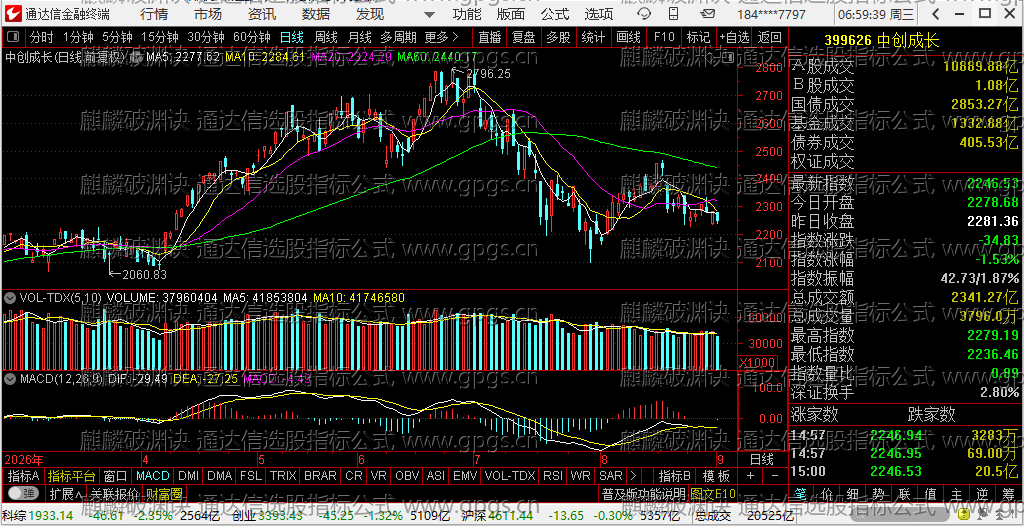Switch to 分时 intraday chart
The width and height of the screenshot is (1024, 526).
(42, 37)
